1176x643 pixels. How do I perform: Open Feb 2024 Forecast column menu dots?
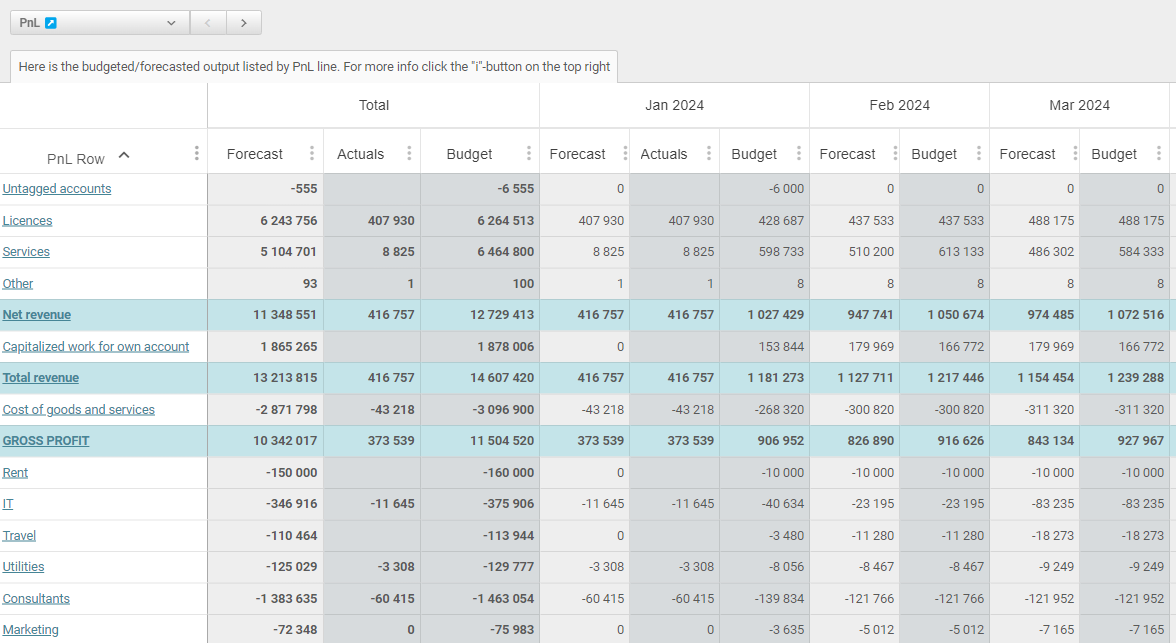click(x=889, y=154)
